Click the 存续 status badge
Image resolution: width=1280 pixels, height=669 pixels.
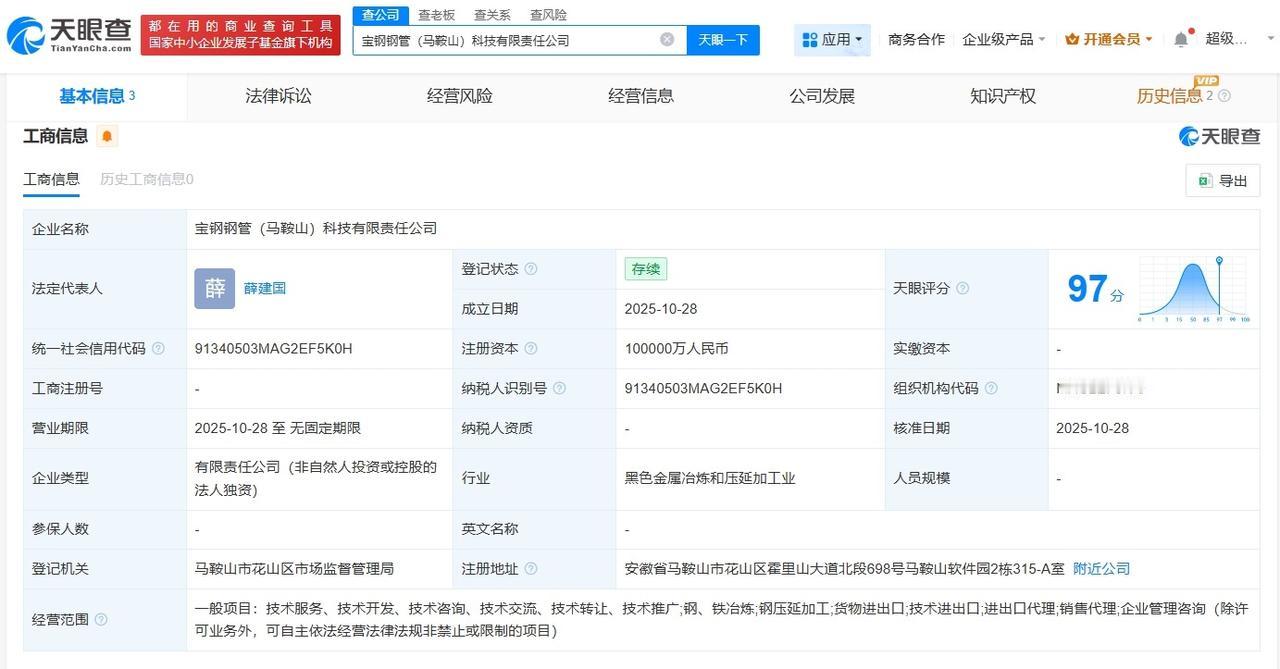point(646,269)
